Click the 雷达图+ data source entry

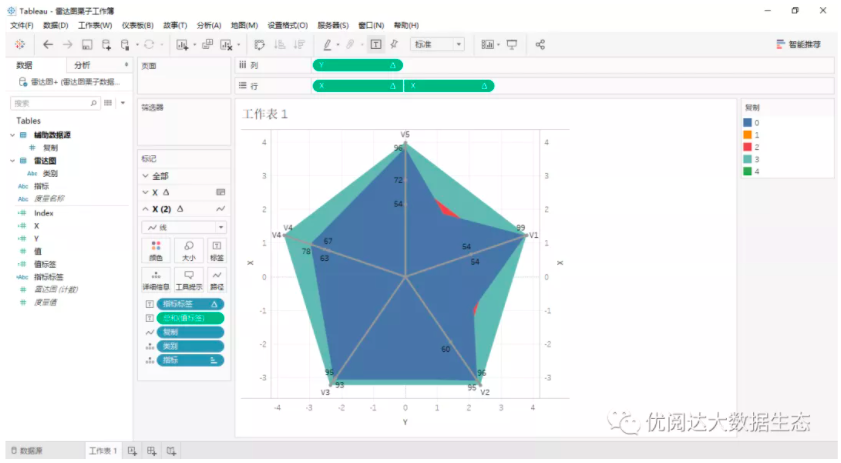click(70, 82)
